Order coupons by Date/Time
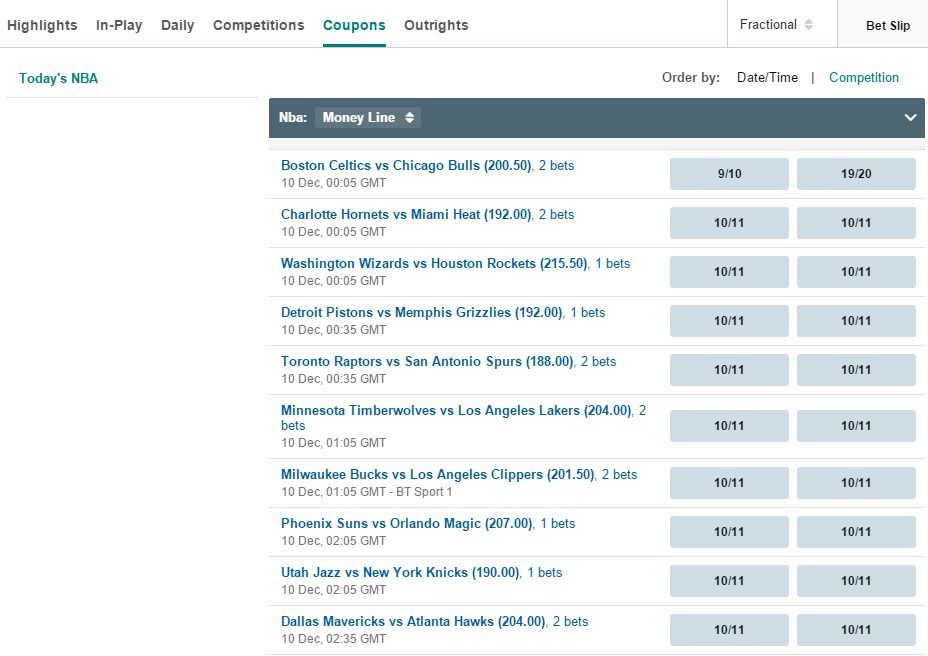 click(x=767, y=78)
